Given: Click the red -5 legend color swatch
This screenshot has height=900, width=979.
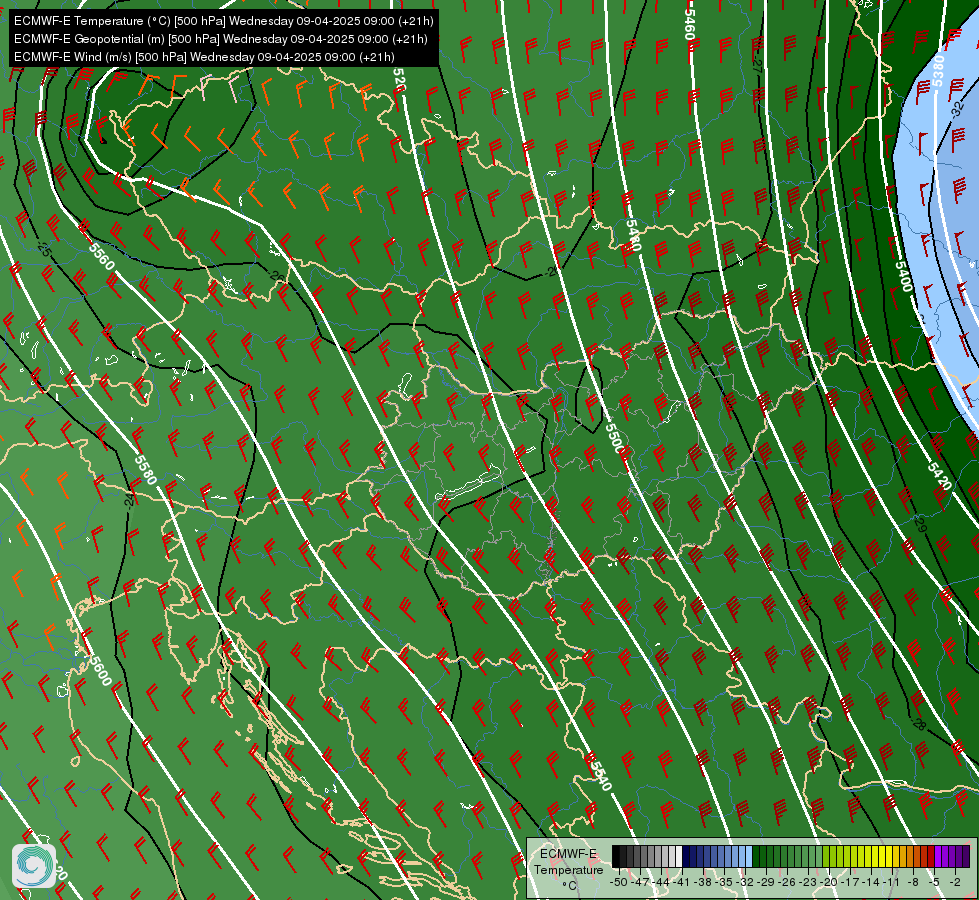Looking at the screenshot, I should [x=932, y=856].
